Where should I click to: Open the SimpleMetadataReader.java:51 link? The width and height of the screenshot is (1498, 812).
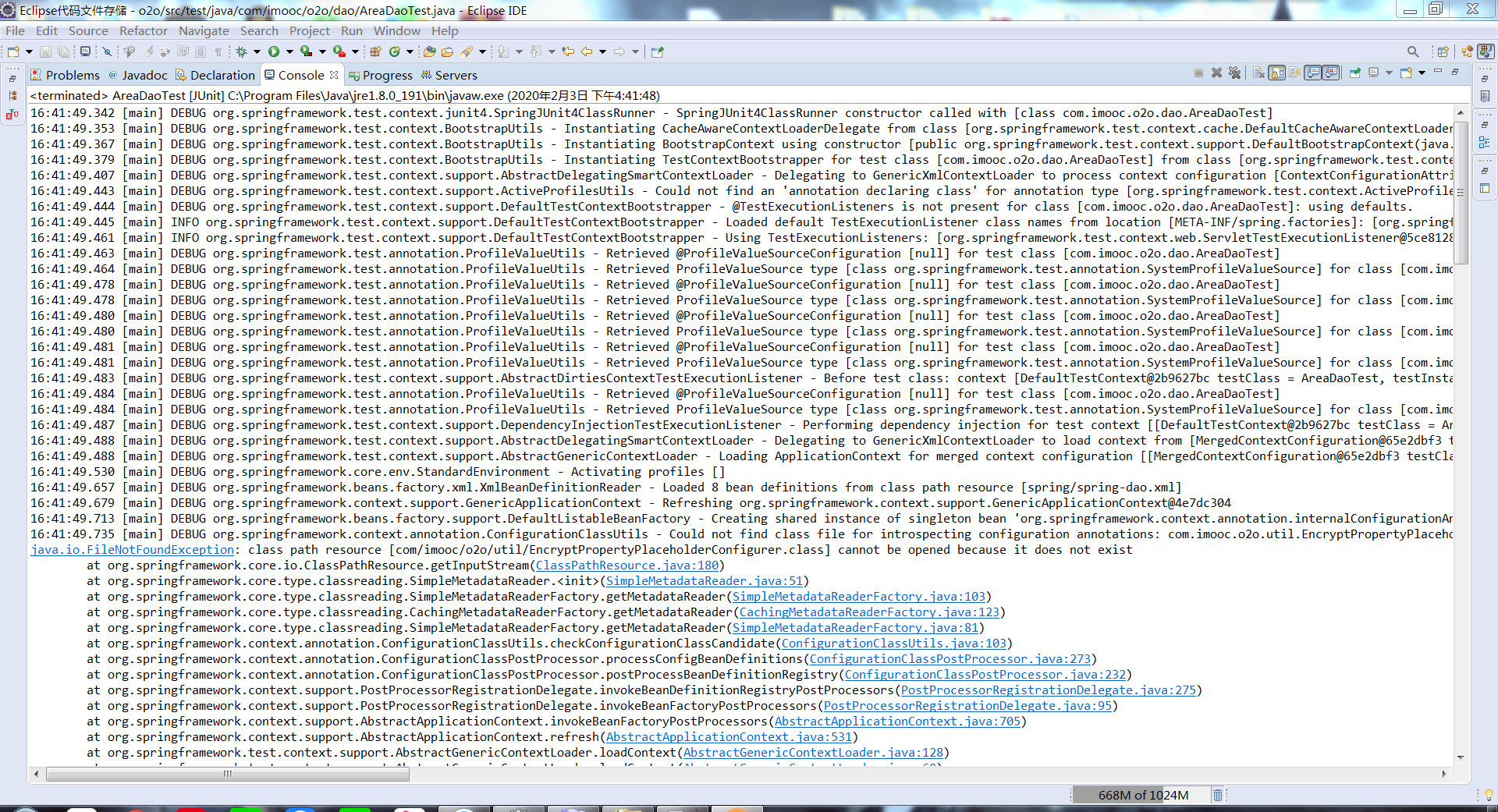click(704, 581)
